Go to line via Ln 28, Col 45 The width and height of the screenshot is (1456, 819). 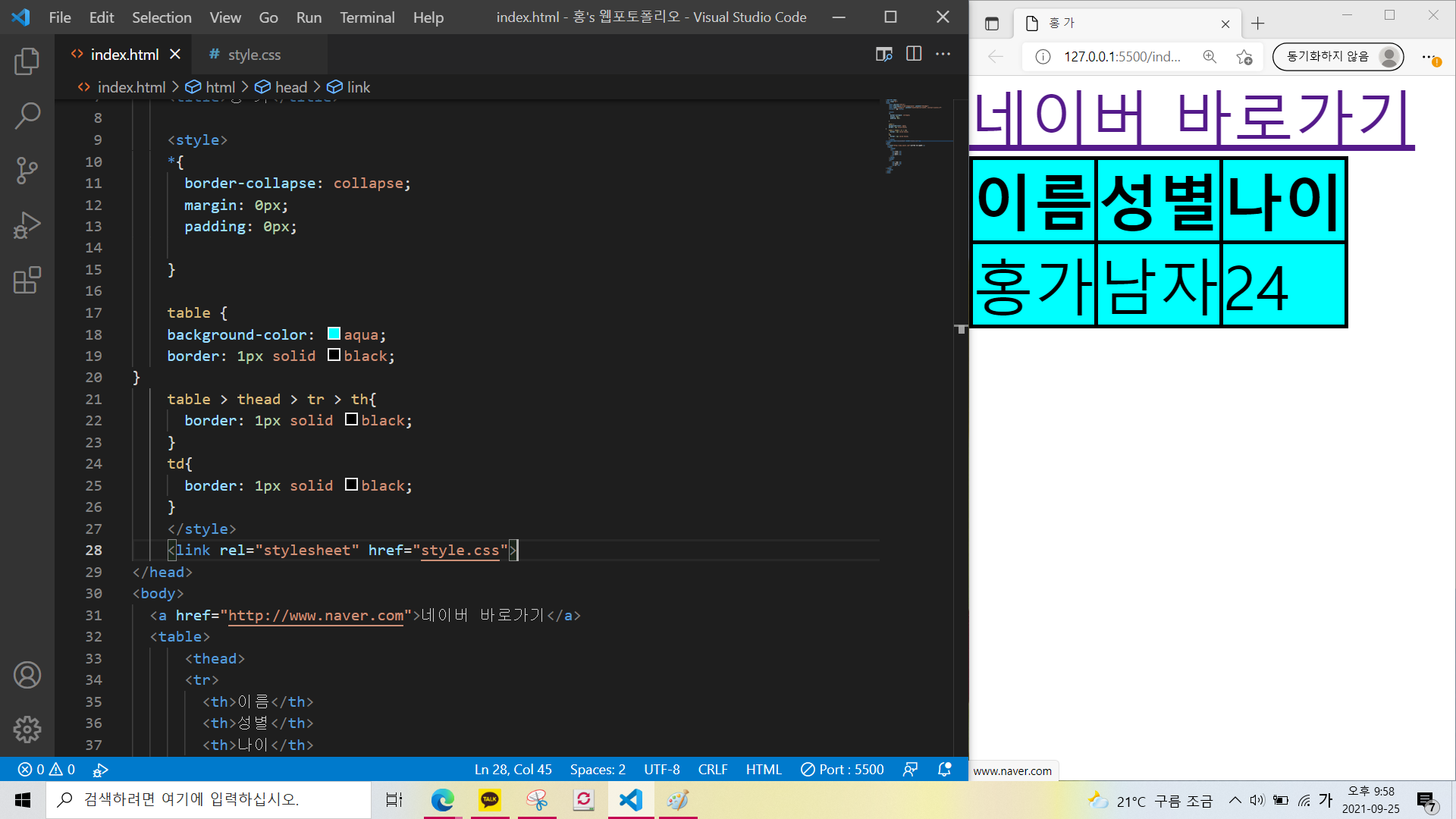(x=513, y=769)
